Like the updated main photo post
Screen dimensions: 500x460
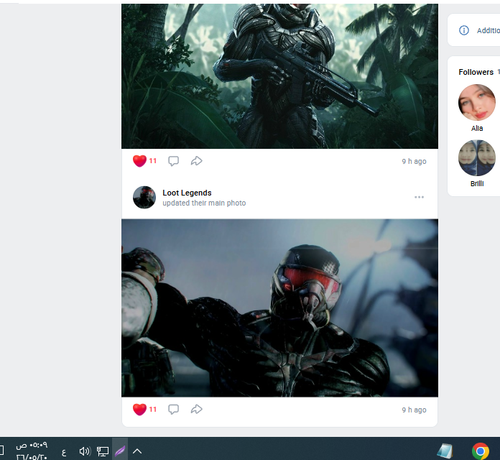[x=139, y=409]
